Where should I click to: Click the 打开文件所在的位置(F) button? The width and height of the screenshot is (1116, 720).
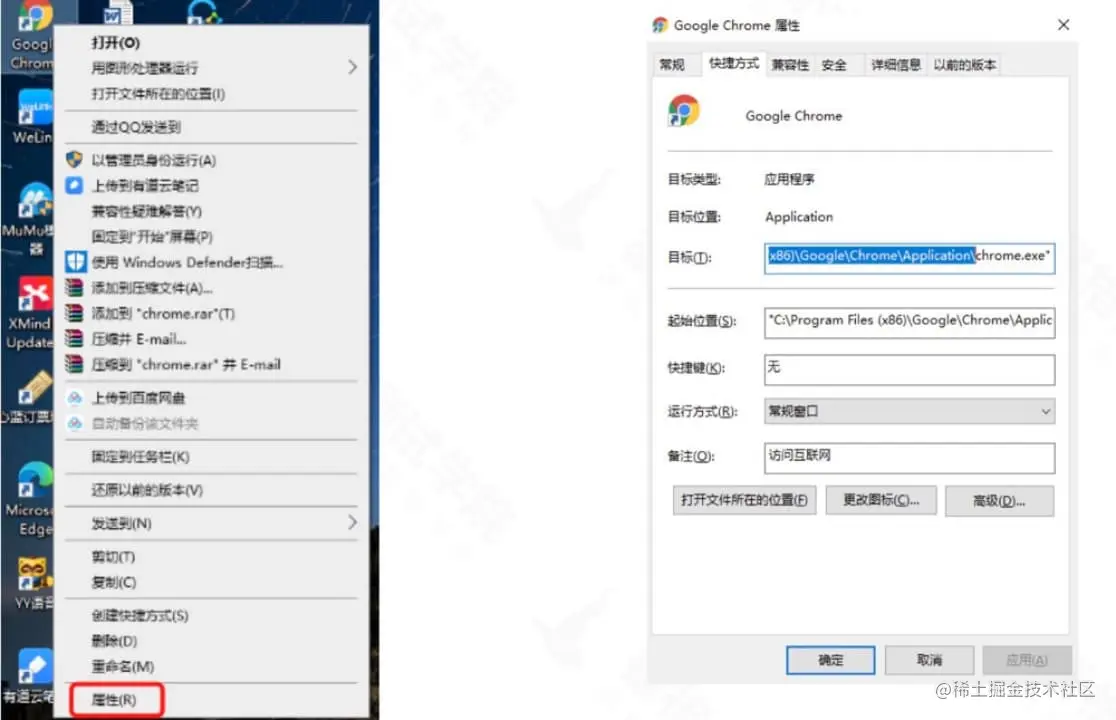(744, 500)
